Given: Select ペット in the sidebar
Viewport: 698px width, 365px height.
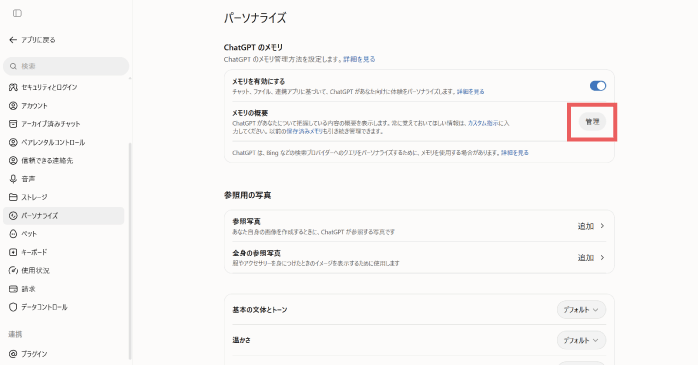Looking at the screenshot, I should pyautogui.click(x=64, y=234).
